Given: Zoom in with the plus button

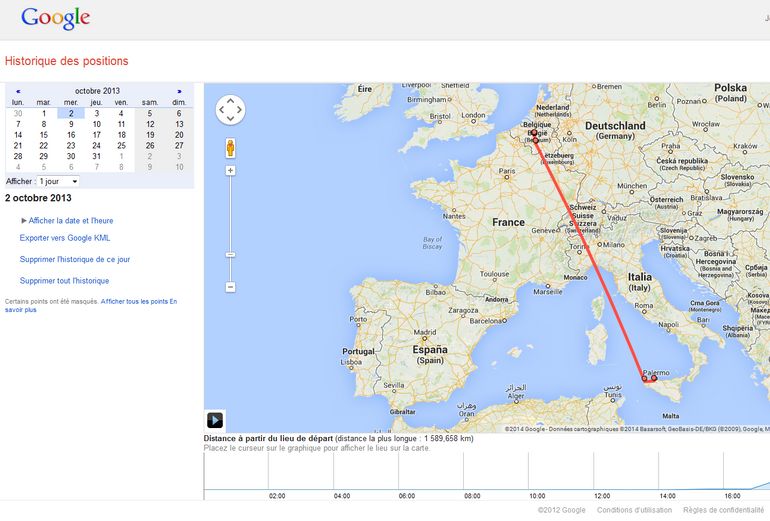Looking at the screenshot, I should [230, 170].
